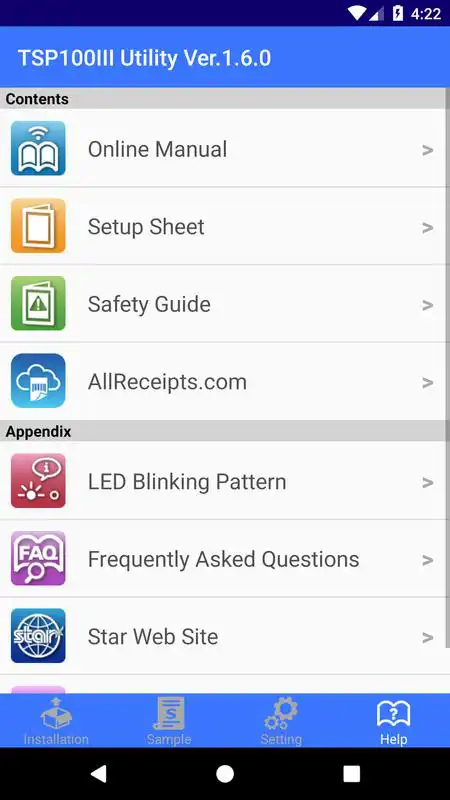450x800 pixels.
Task: Tap the Online Manual book icon
Action: click(x=38, y=148)
